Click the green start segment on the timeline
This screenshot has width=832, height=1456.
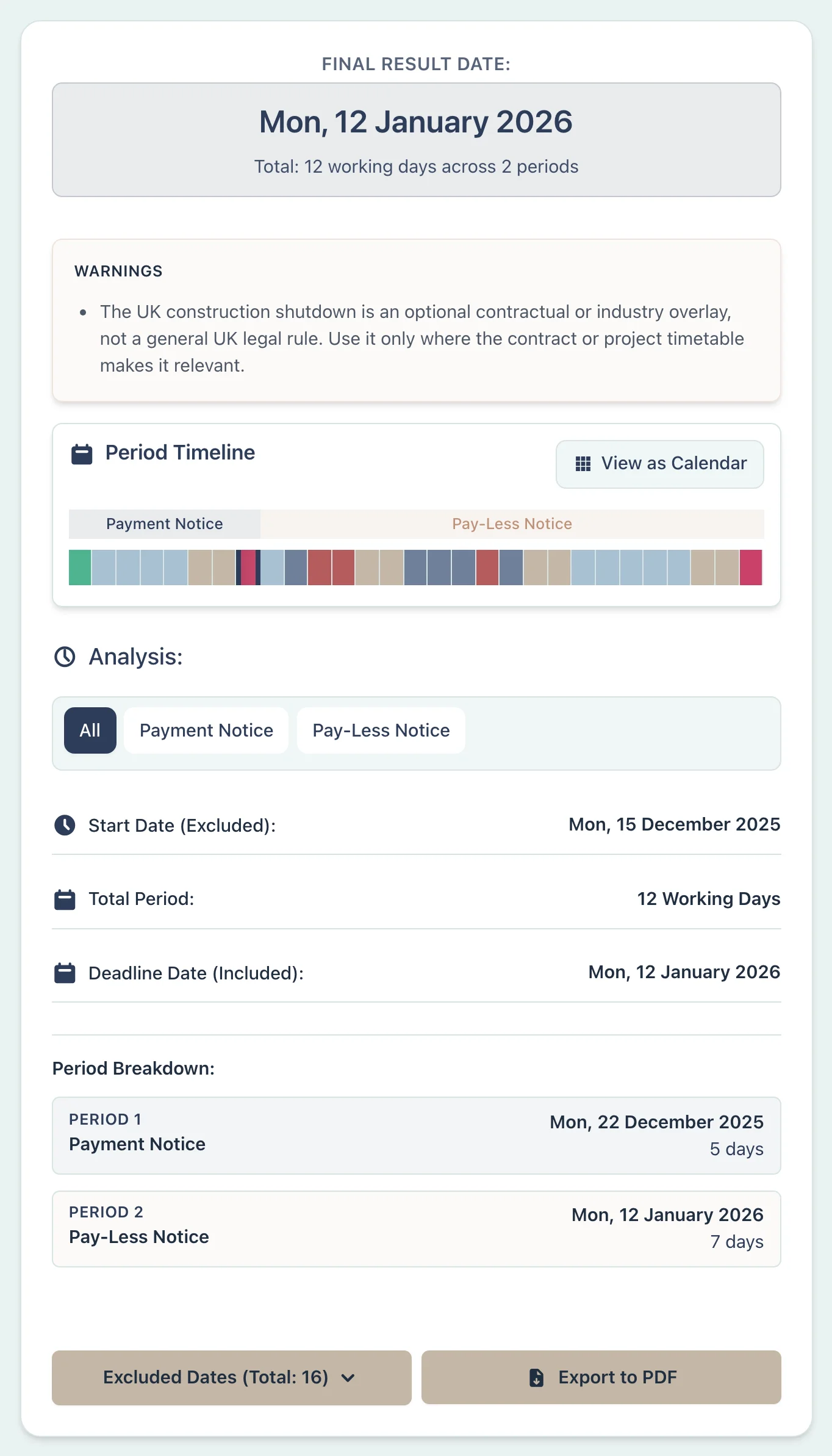click(x=79, y=568)
